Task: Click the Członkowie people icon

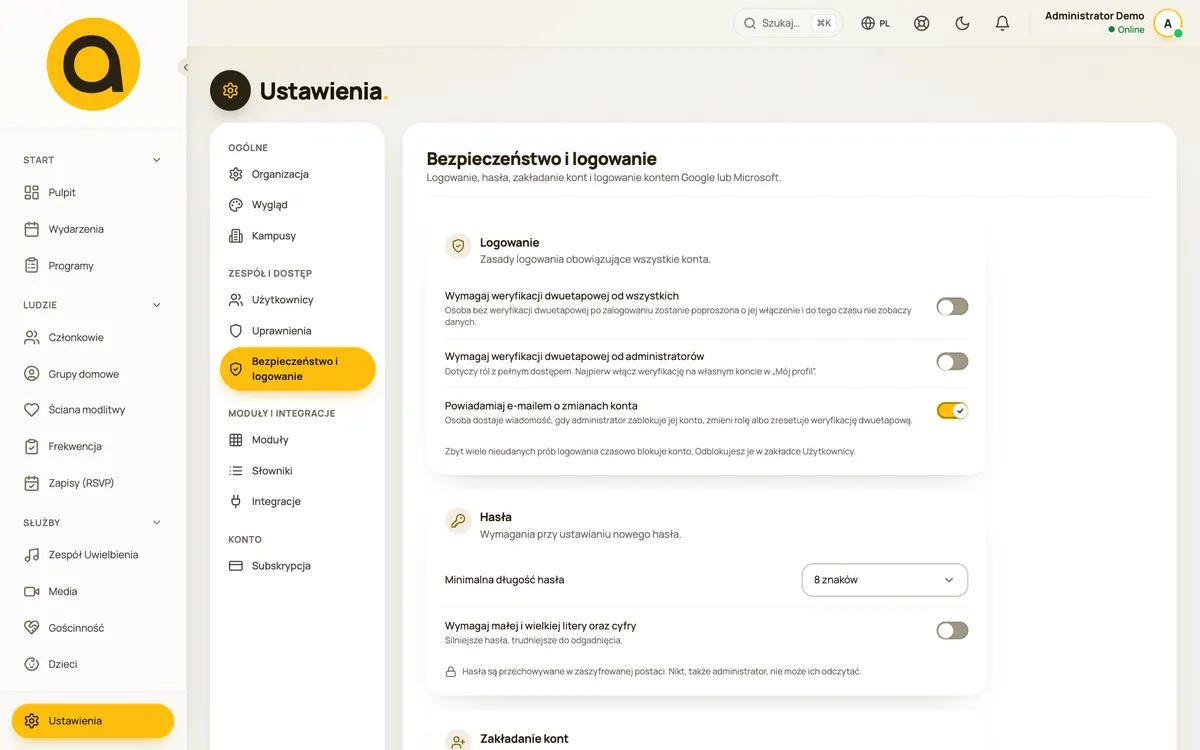Action: [32, 337]
